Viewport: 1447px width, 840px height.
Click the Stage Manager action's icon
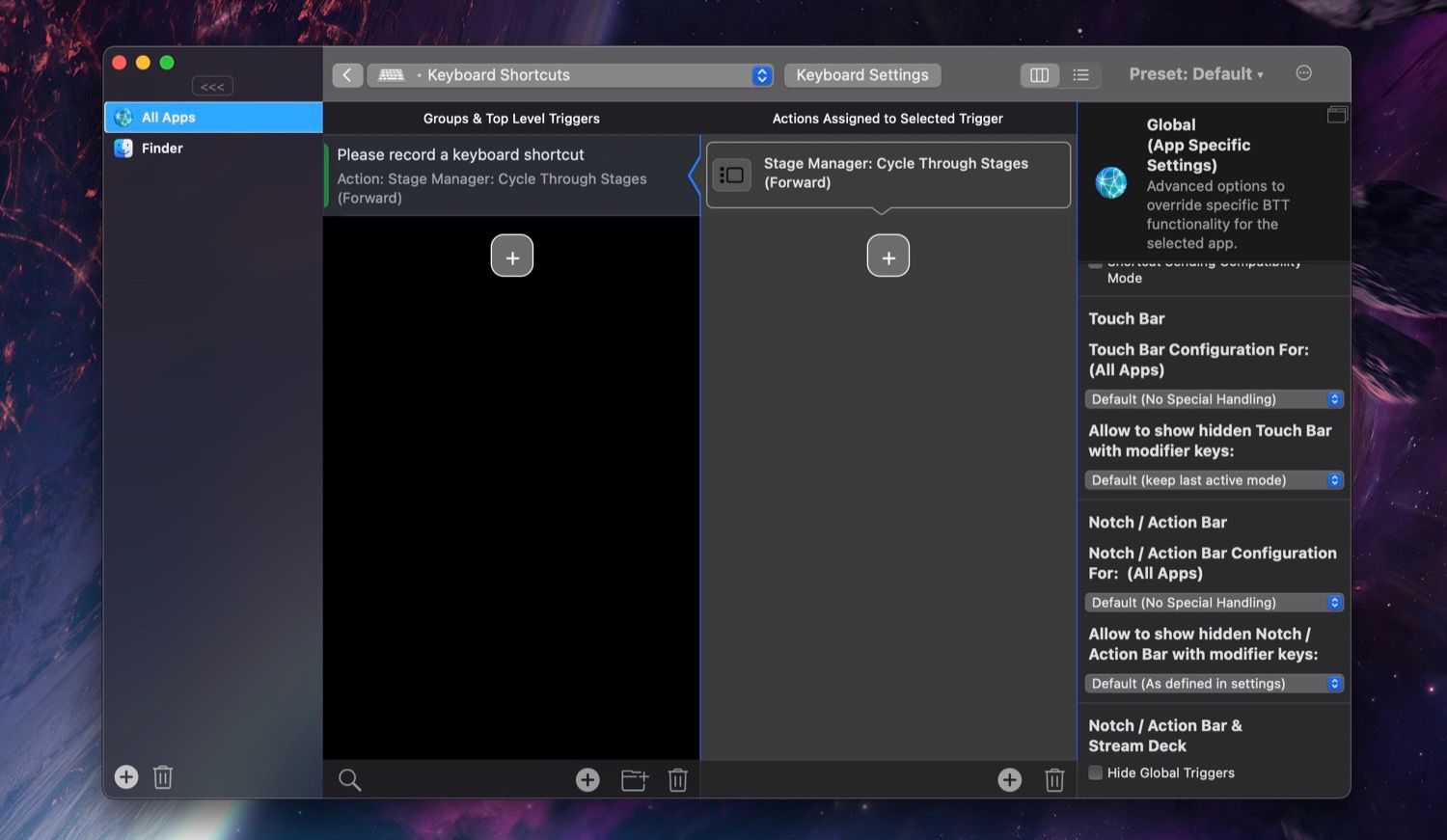[x=731, y=175]
